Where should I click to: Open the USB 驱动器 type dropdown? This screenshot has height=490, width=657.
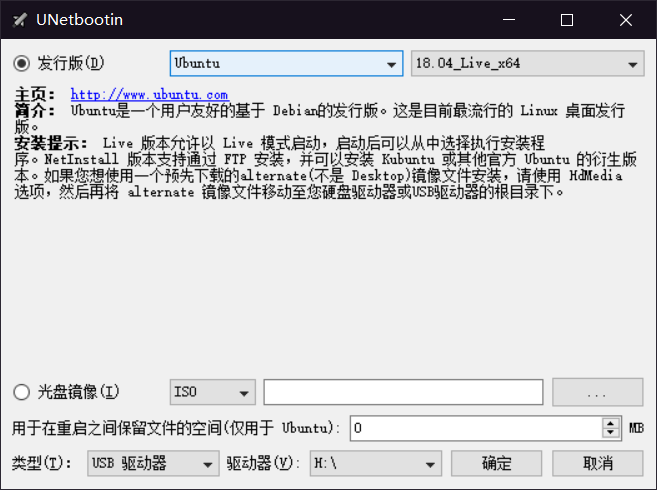(x=153, y=464)
